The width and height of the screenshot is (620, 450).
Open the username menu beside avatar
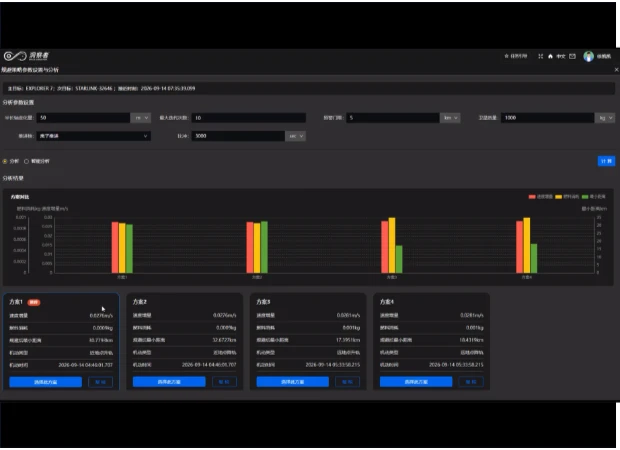point(604,56)
